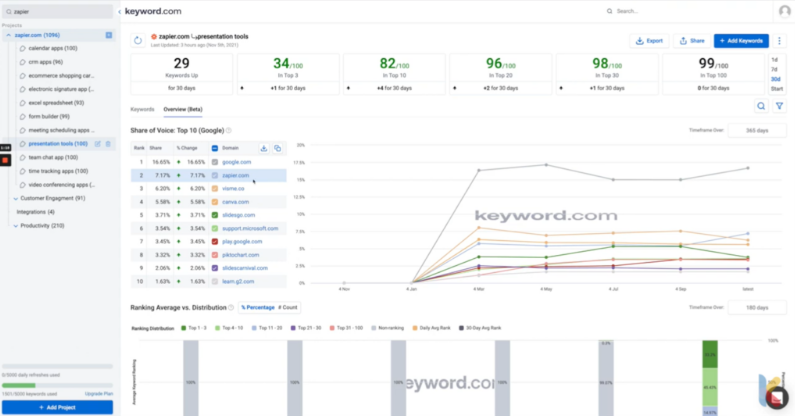Expand the Productivity (210) group
The width and height of the screenshot is (795, 416).
coord(15,226)
